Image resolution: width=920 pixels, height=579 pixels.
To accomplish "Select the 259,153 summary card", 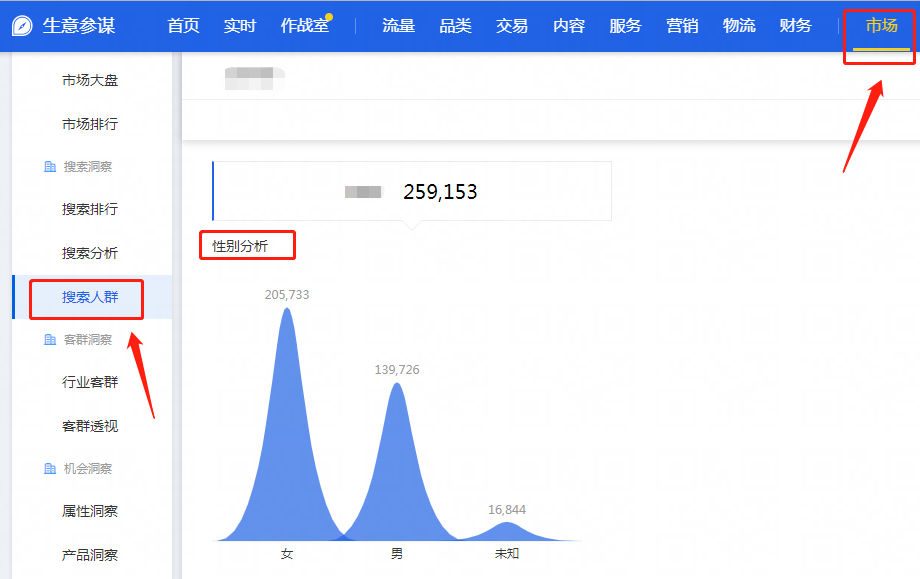I will point(412,191).
